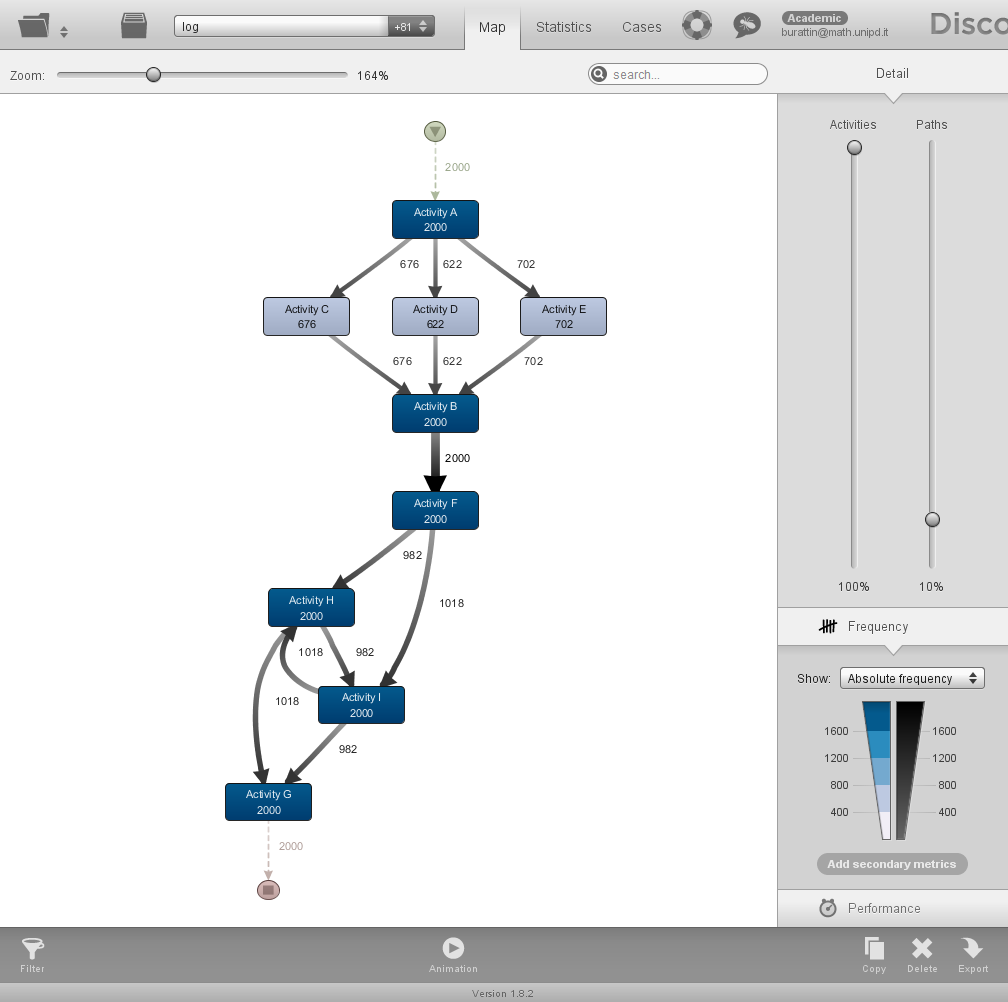Click the Paths 10% value label

(x=931, y=586)
